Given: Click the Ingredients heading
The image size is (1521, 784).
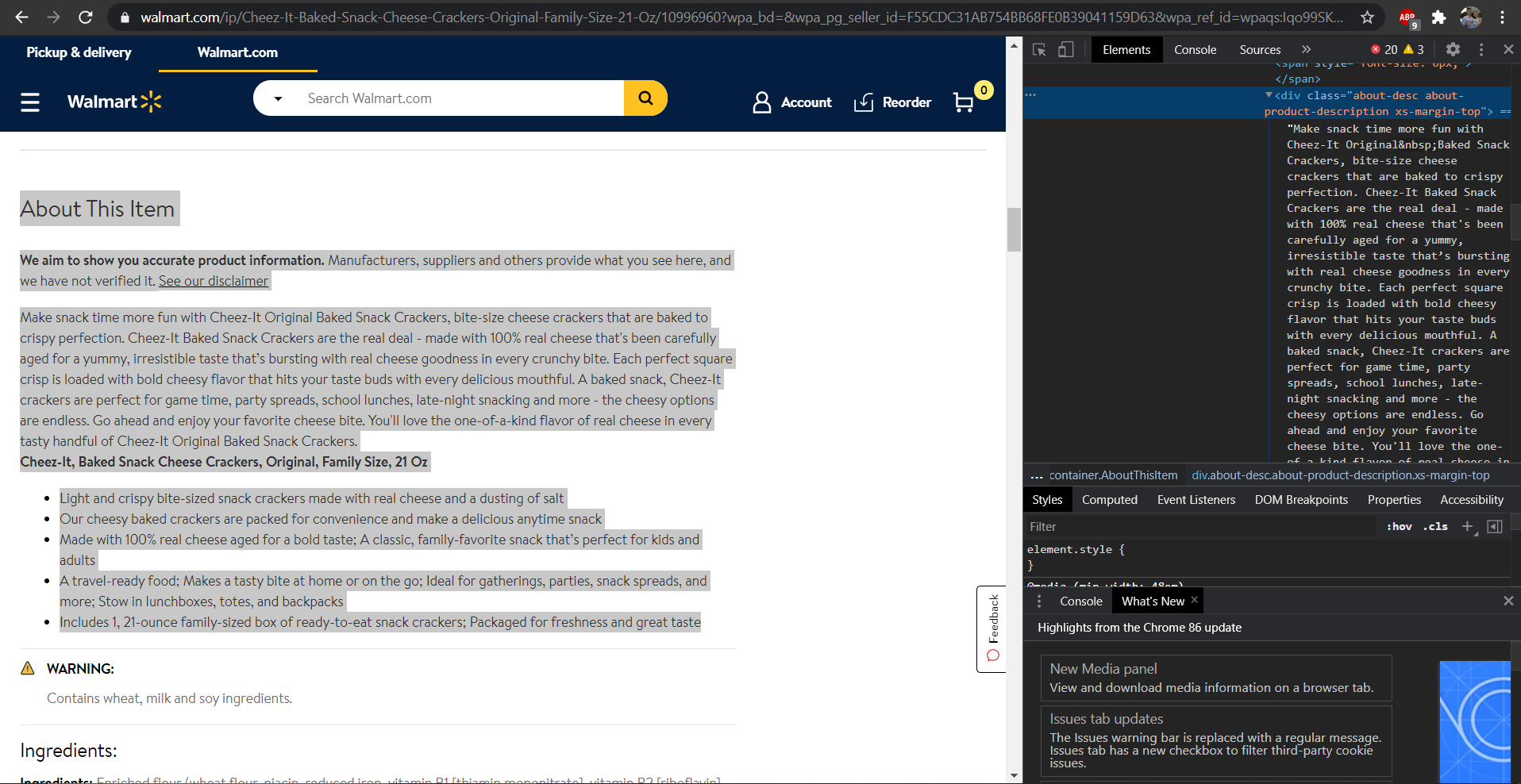Looking at the screenshot, I should coord(68,751).
